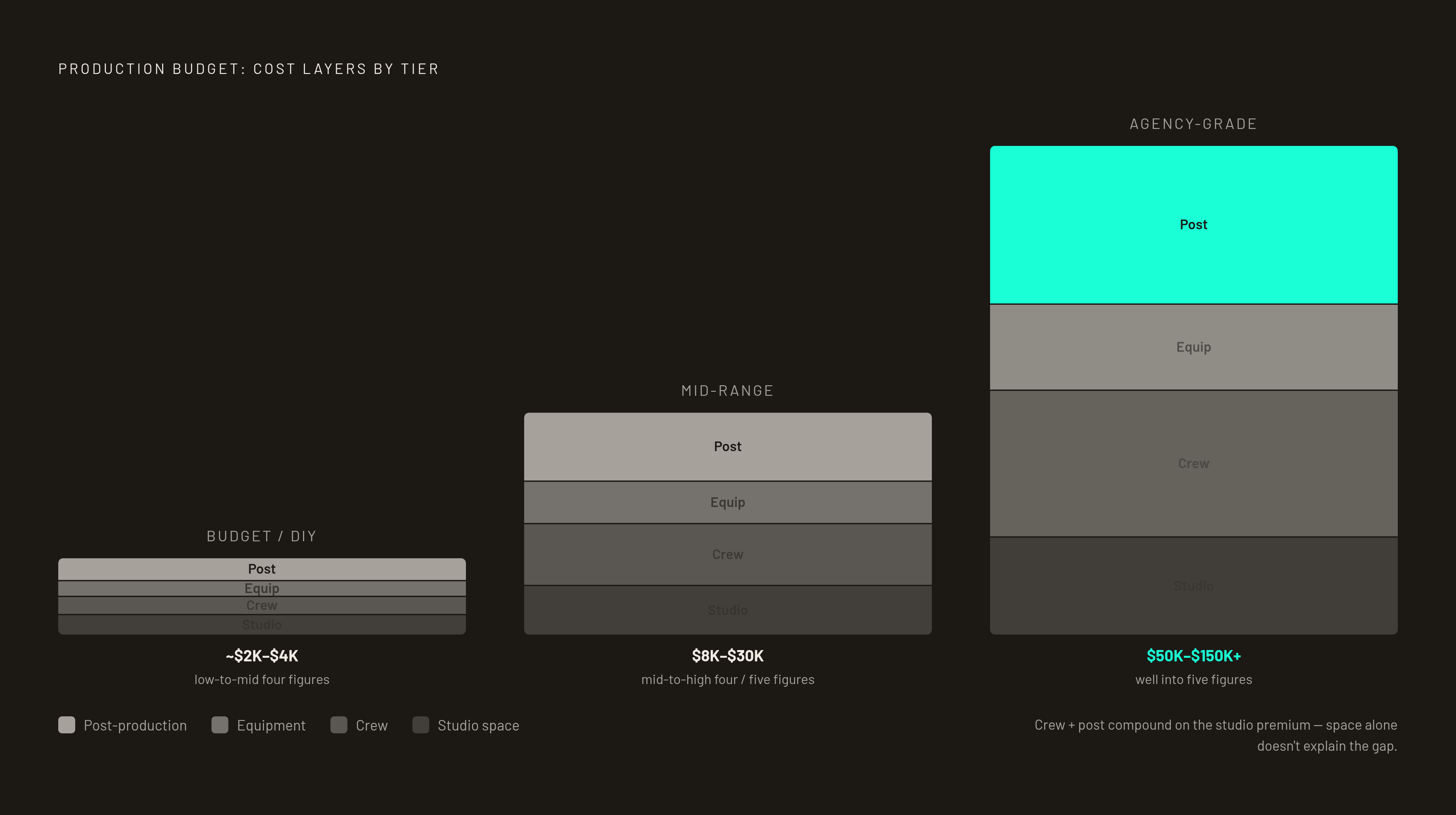Click the Equipment legend color swatch

pos(220,725)
